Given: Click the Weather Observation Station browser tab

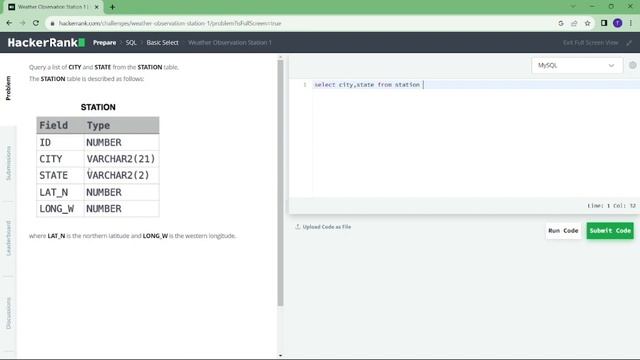Looking at the screenshot, I should 54,7.
